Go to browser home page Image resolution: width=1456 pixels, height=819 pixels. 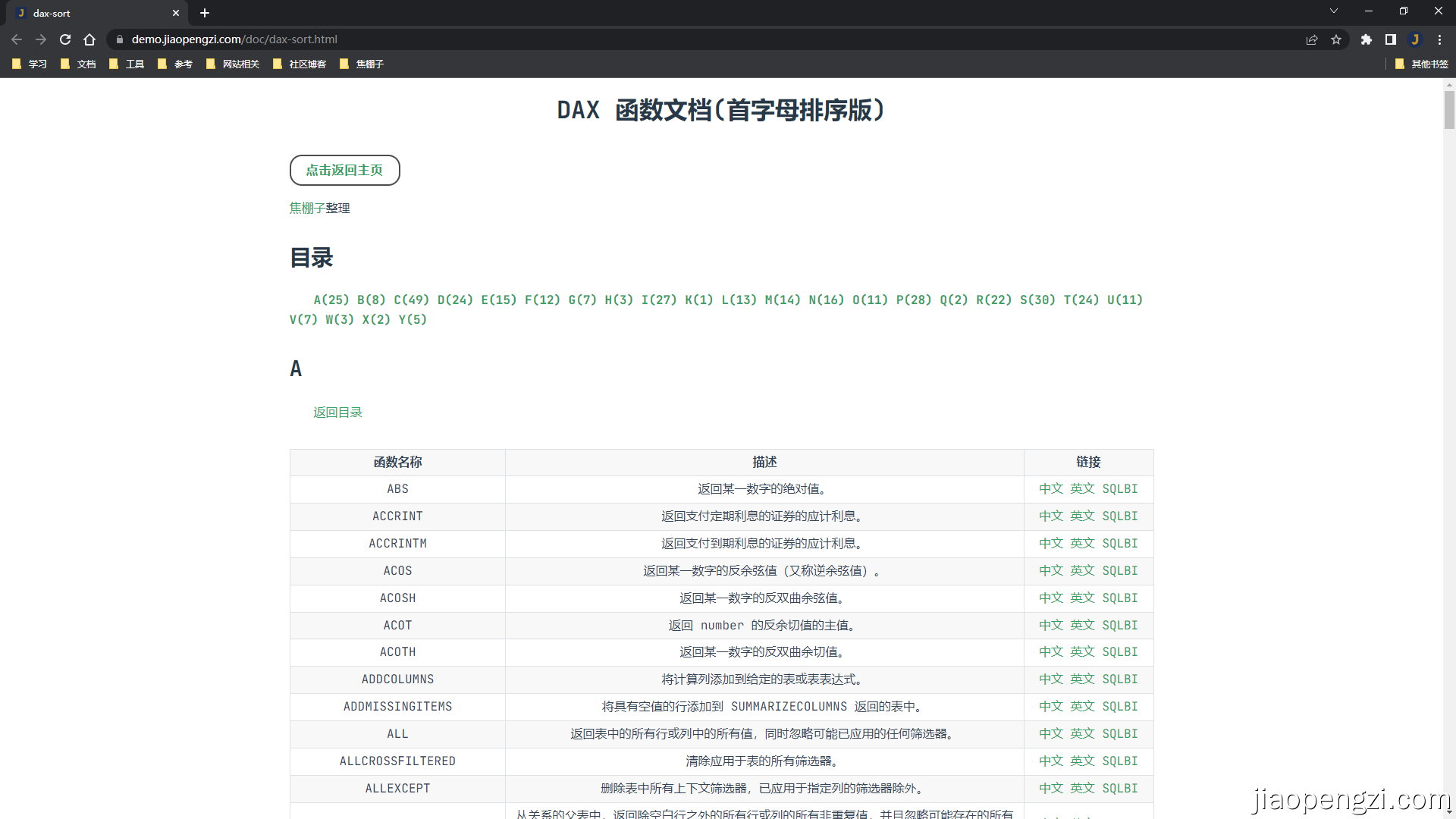pyautogui.click(x=89, y=39)
